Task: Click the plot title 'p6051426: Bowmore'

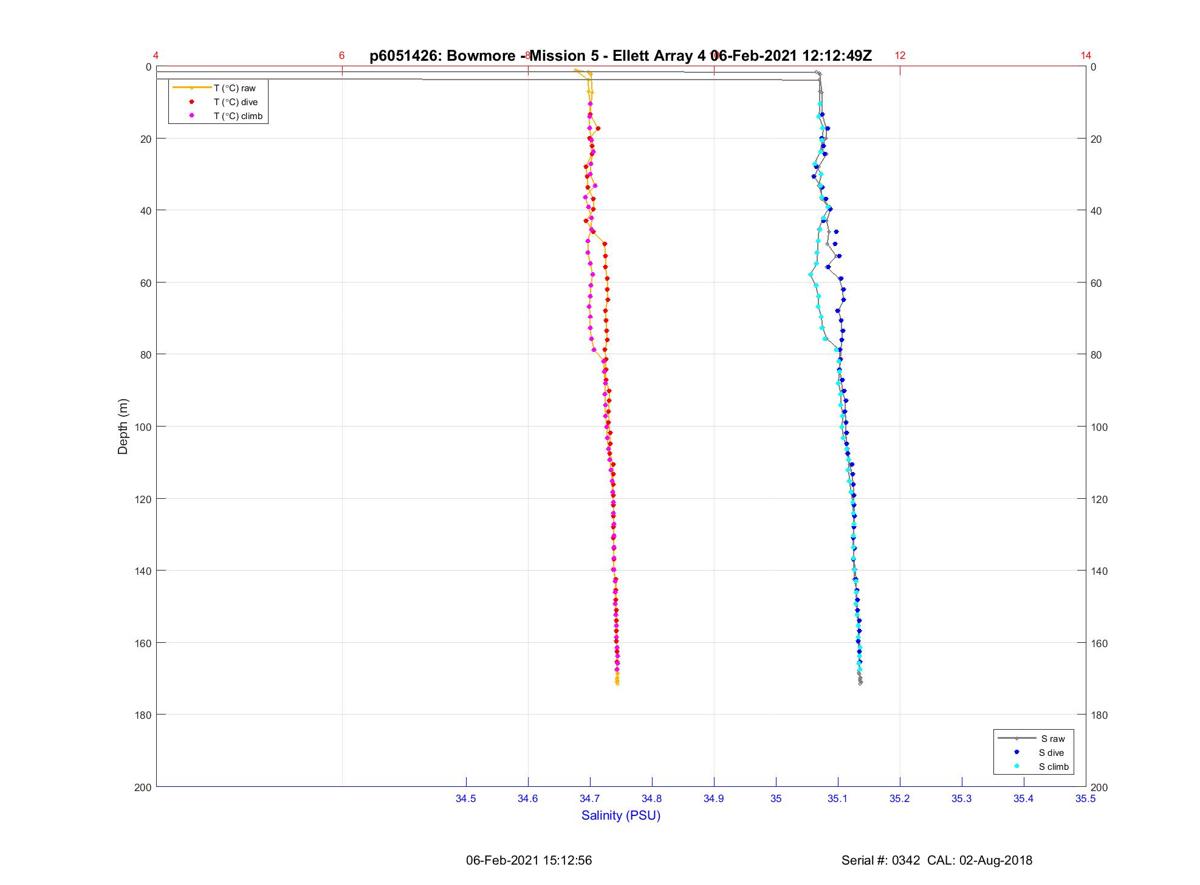Action: pos(446,56)
